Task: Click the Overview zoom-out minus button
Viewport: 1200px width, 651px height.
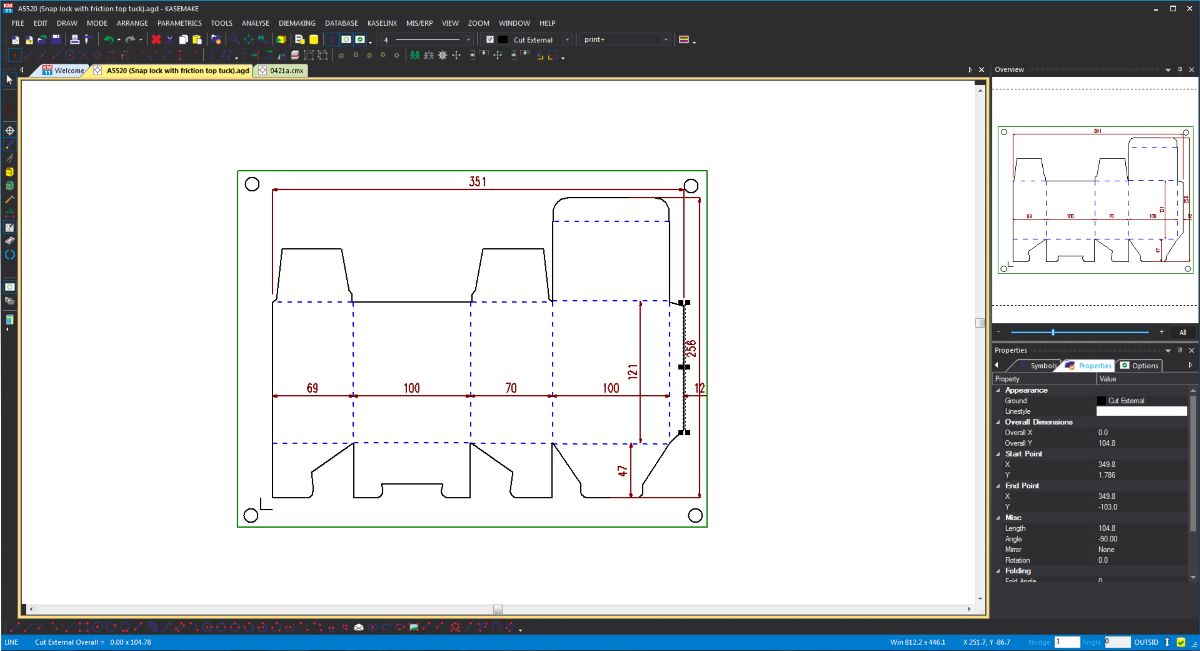Action: click(x=998, y=332)
